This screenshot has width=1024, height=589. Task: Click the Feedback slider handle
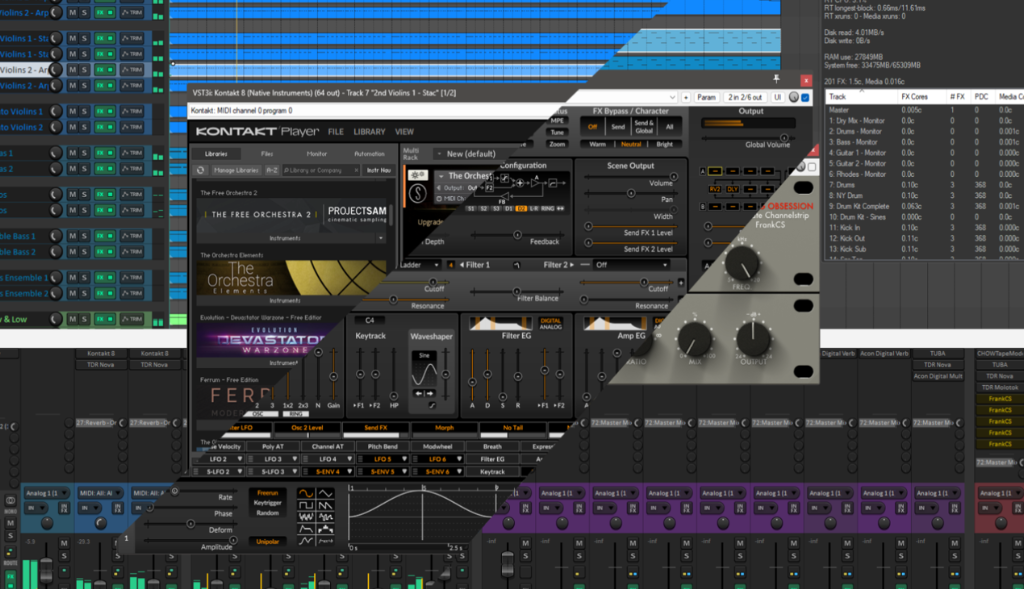click(517, 234)
